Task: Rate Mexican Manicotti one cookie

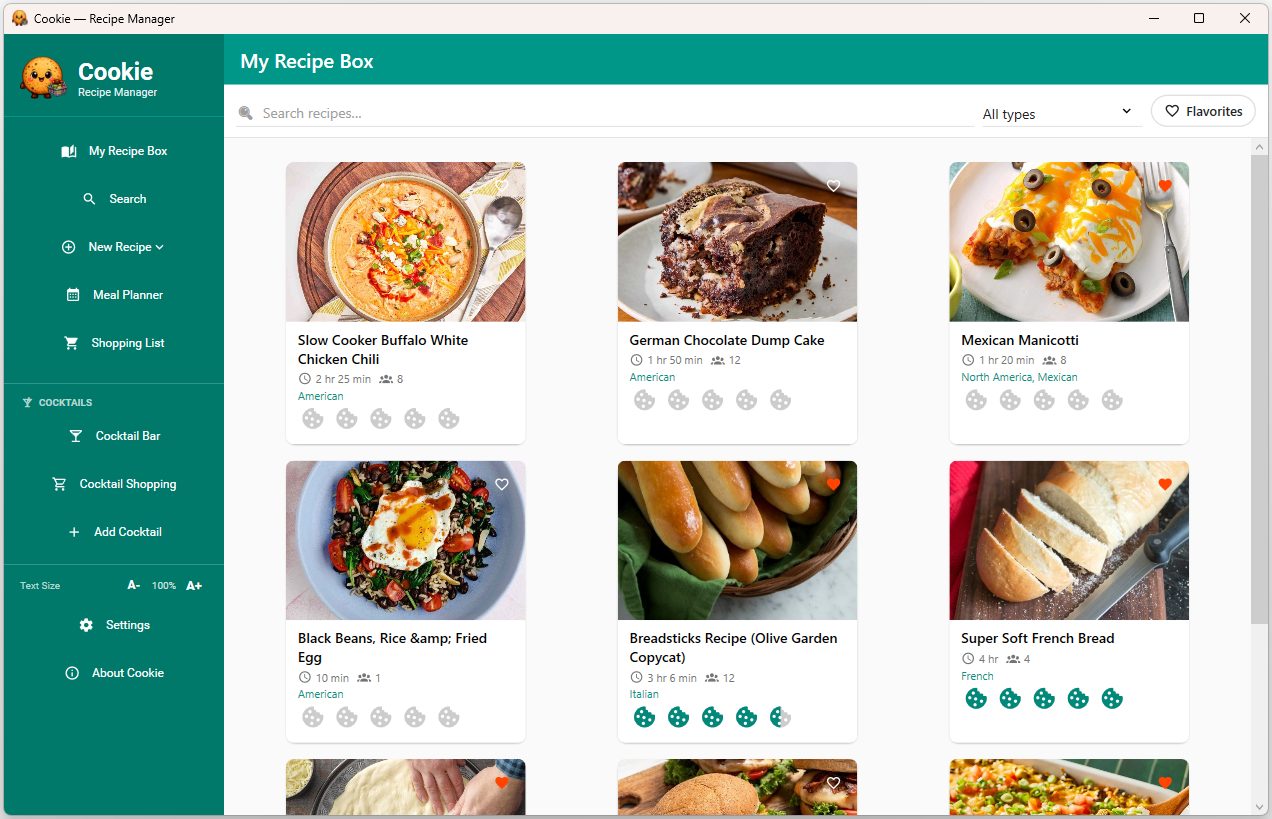Action: click(x=976, y=400)
